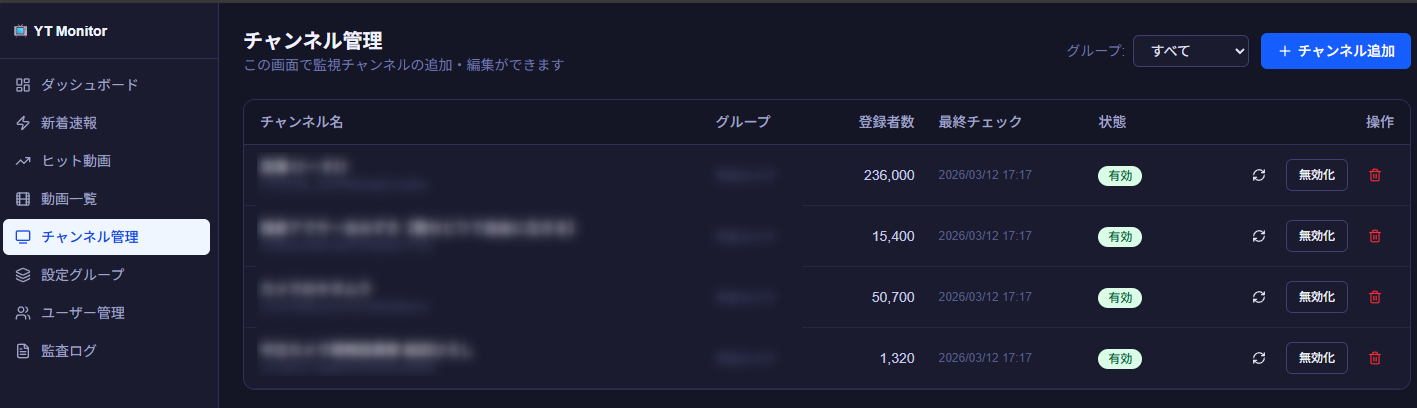Open the グループ filter dropdown
Image resolution: width=1417 pixels, height=408 pixels.
click(x=1190, y=50)
